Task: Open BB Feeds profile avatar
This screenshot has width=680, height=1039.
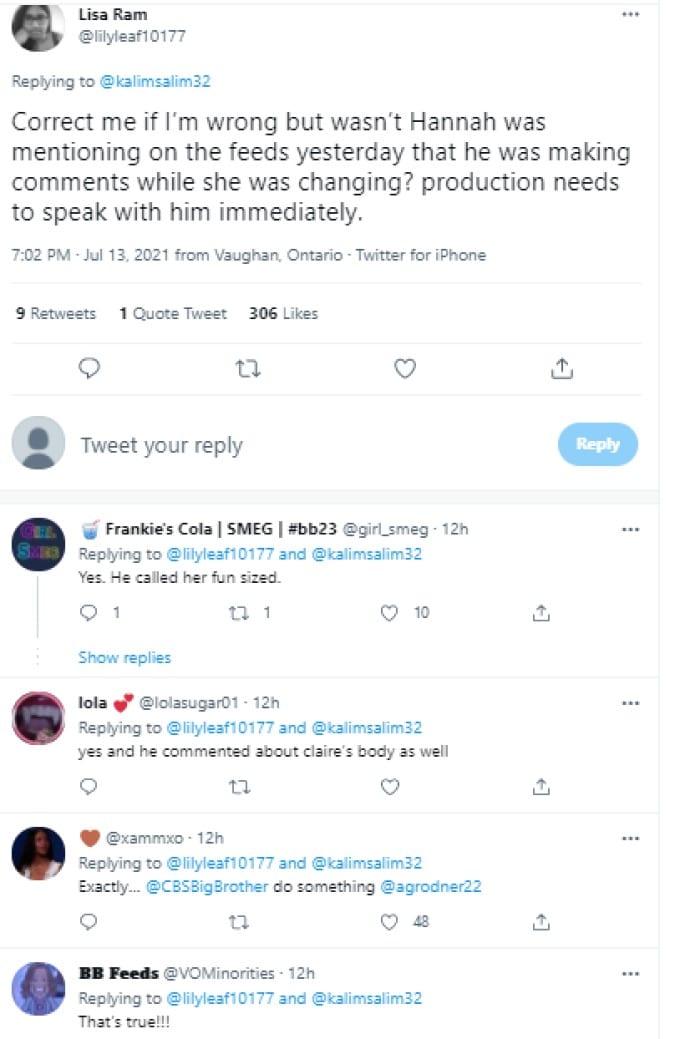Action: (x=39, y=989)
